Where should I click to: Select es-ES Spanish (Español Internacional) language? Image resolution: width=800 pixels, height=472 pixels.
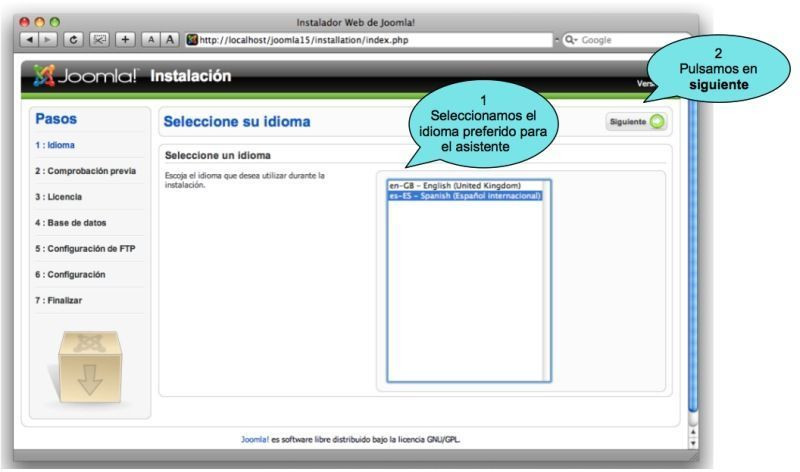[x=466, y=196]
